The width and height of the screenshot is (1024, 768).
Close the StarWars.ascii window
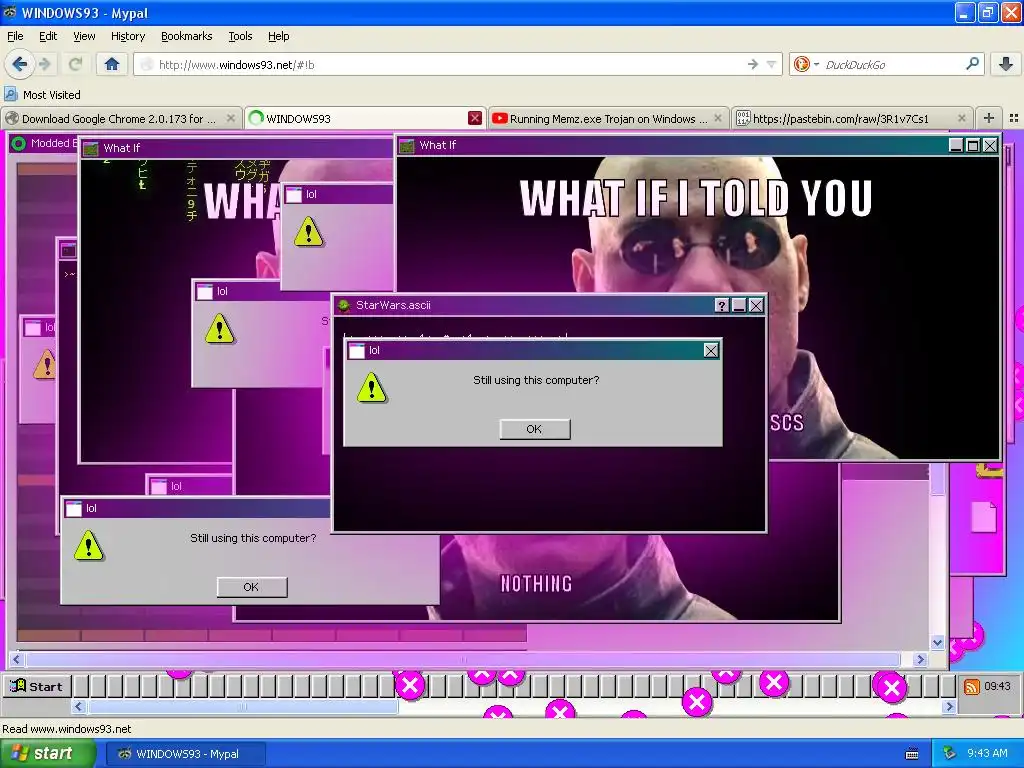pos(756,305)
